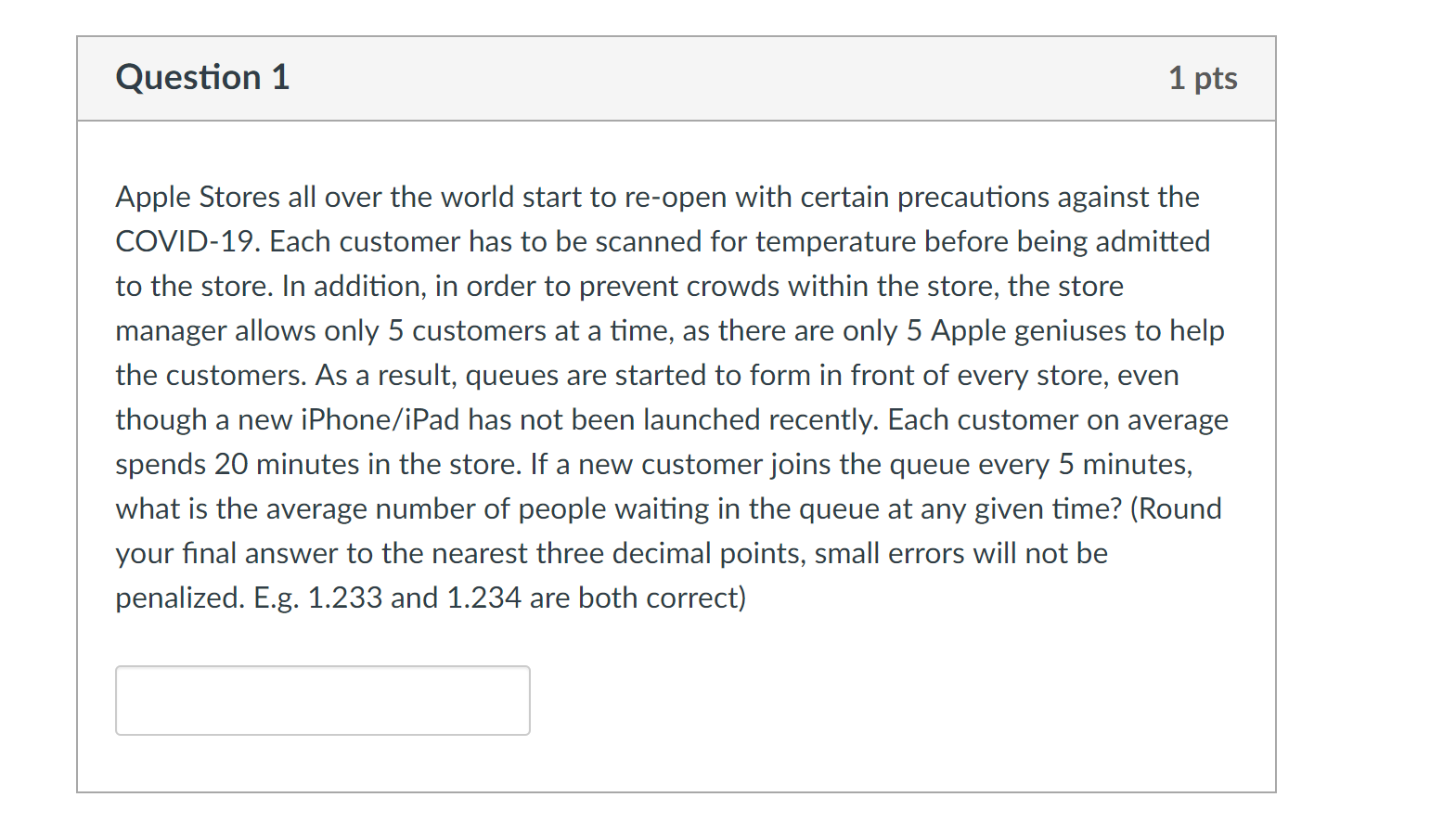Select the example value 1.233
The height and width of the screenshot is (823, 1456).
[x=344, y=598]
